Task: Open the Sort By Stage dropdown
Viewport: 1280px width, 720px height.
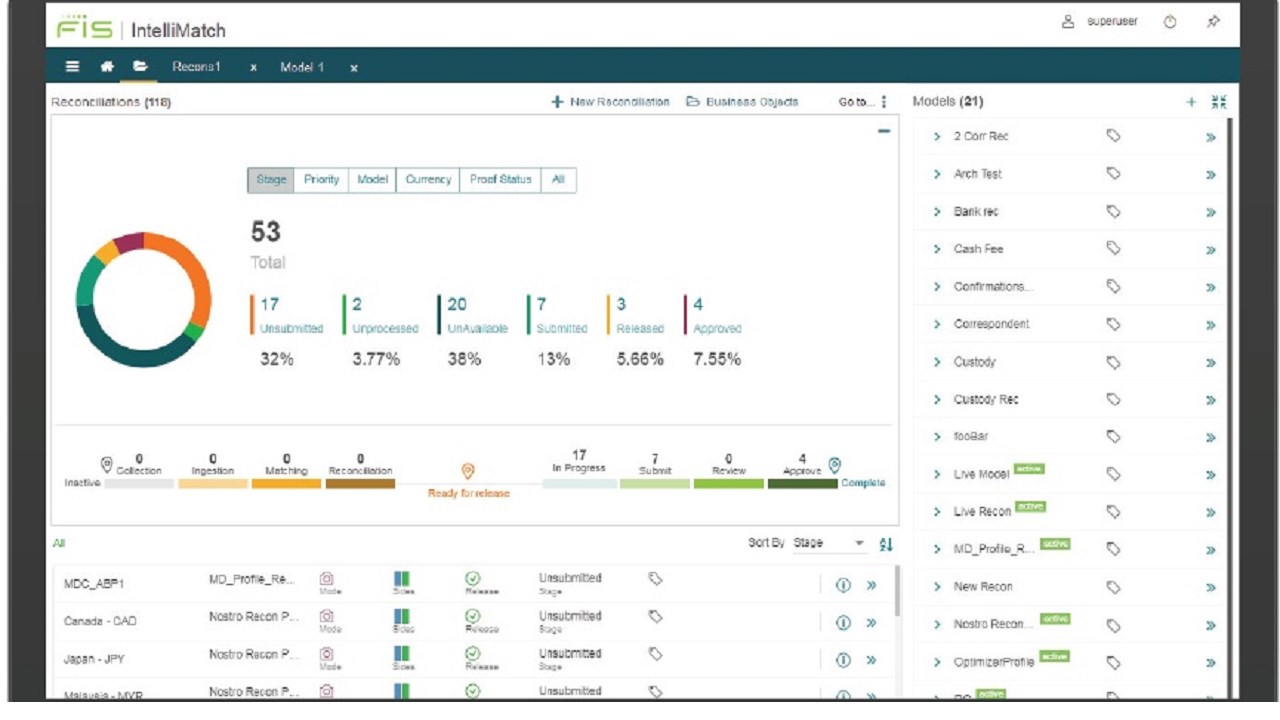Action: 829,543
